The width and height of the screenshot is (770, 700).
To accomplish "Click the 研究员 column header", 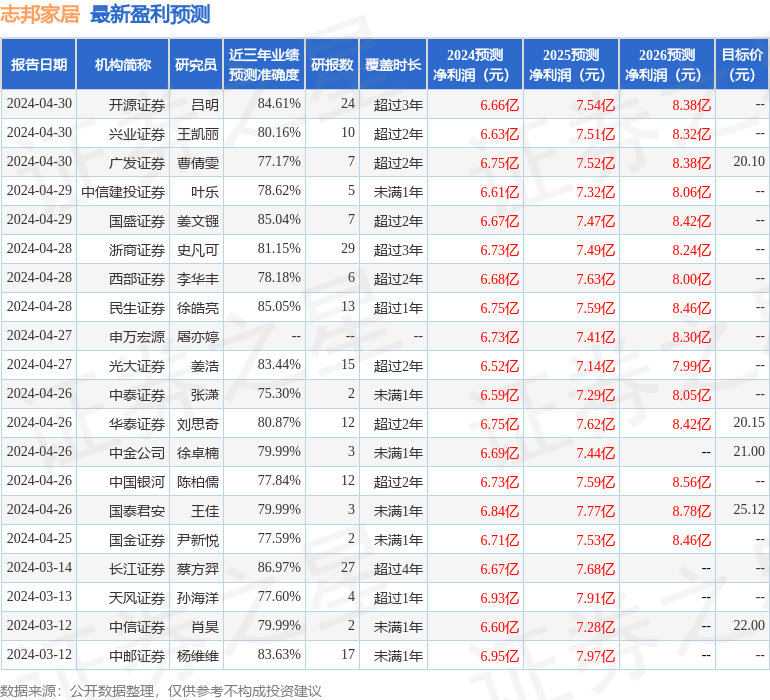I will click(x=196, y=65).
